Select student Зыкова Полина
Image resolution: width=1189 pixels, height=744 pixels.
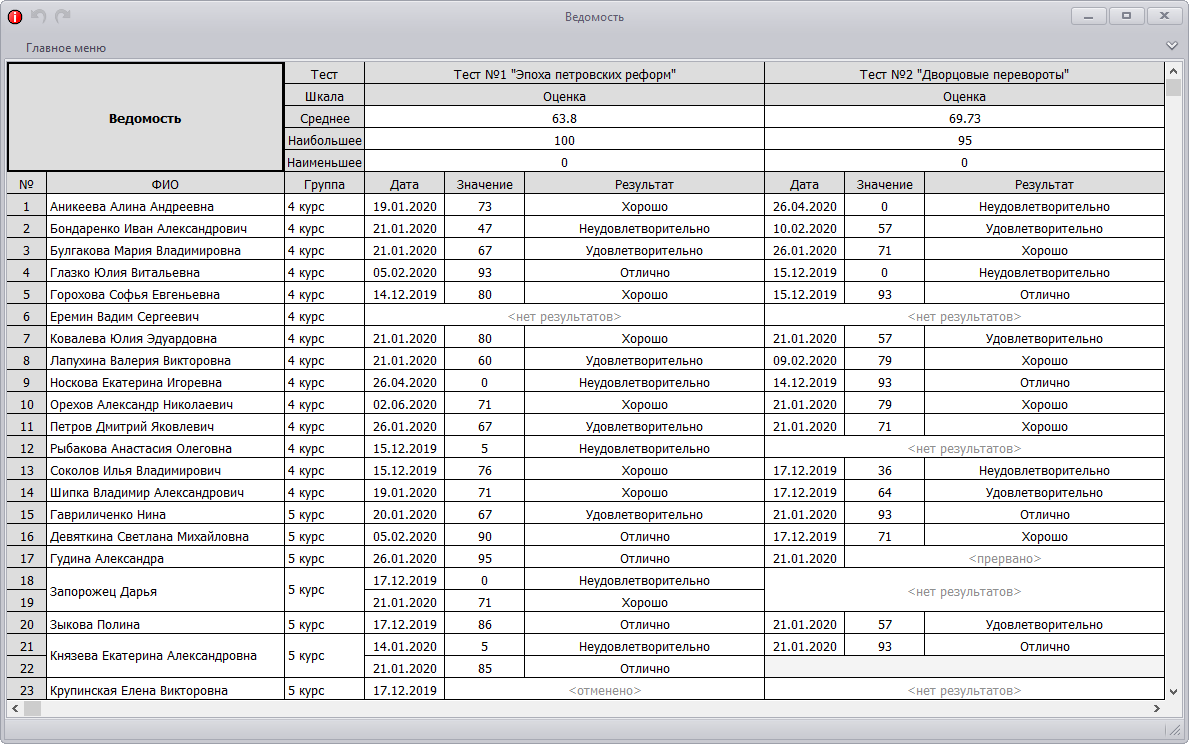(x=165, y=623)
